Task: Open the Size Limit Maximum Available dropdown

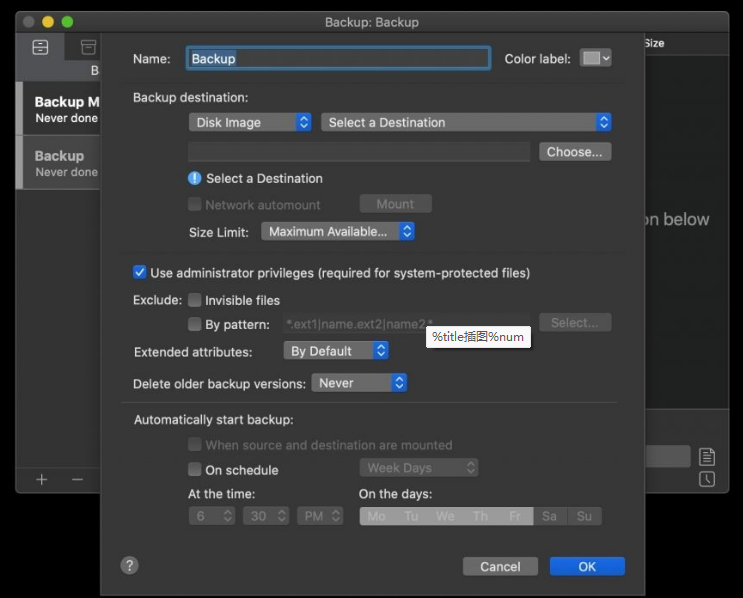Action: coord(338,231)
